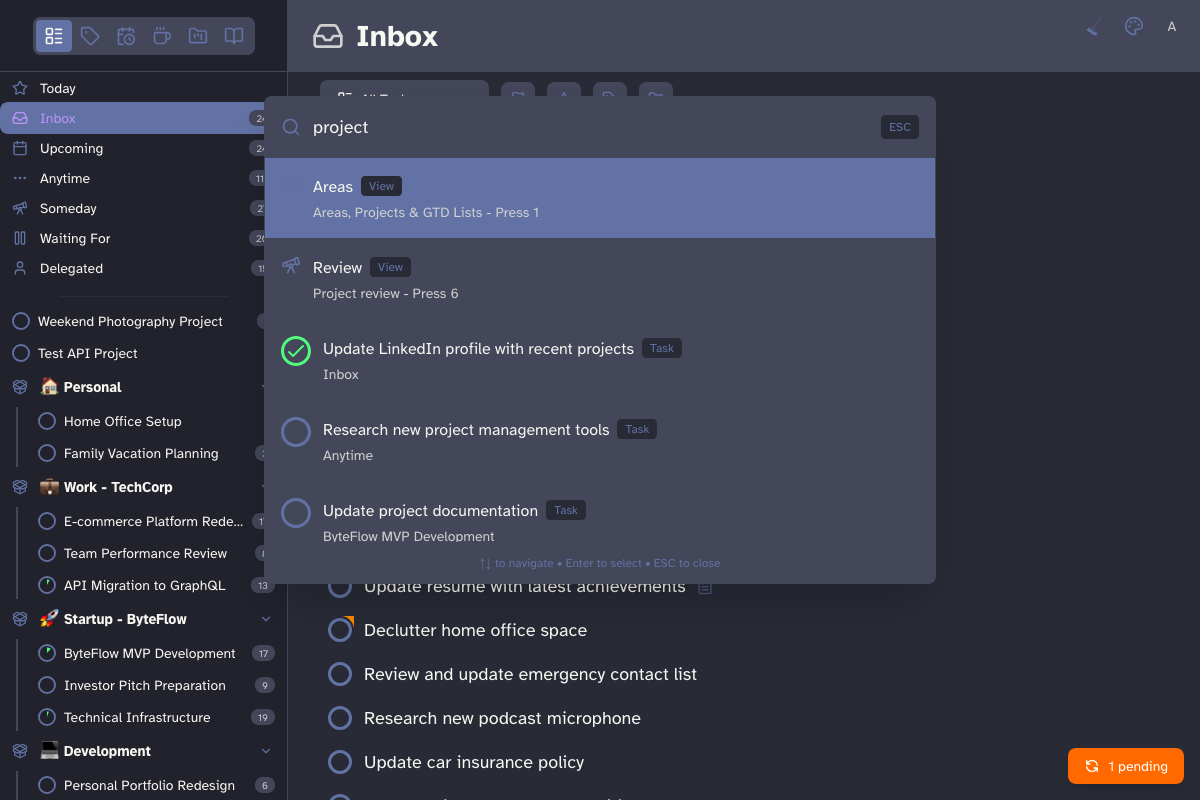Open the folder chart icon
The height and width of the screenshot is (800, 1200).
pyautogui.click(x=198, y=36)
